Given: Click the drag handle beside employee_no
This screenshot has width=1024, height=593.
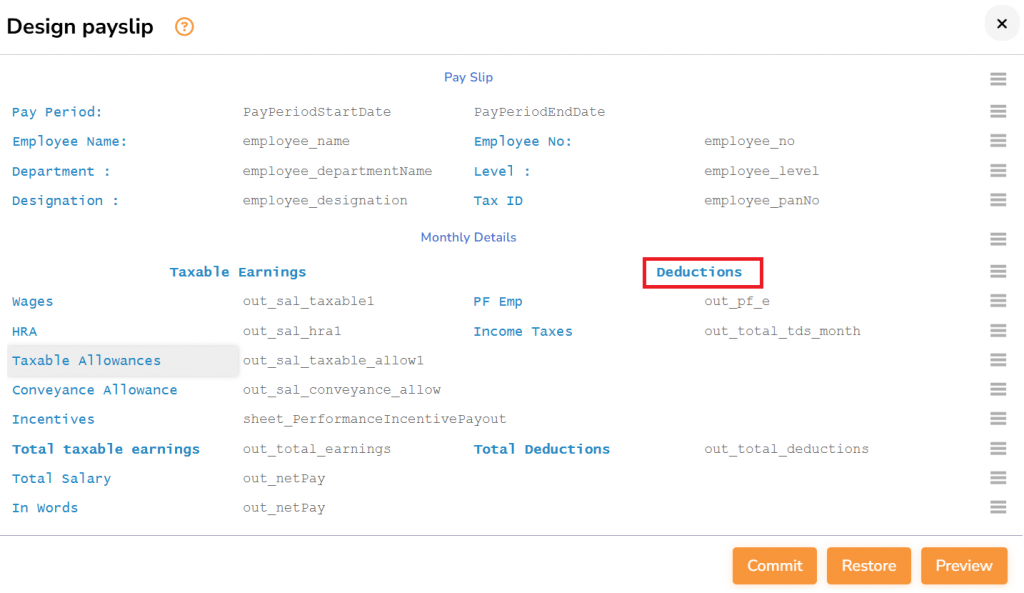Looking at the screenshot, I should tap(997, 141).
